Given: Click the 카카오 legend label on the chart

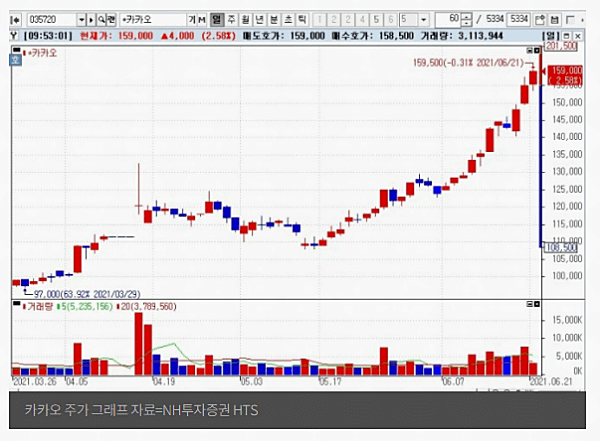Looking at the screenshot, I should coord(42,53).
